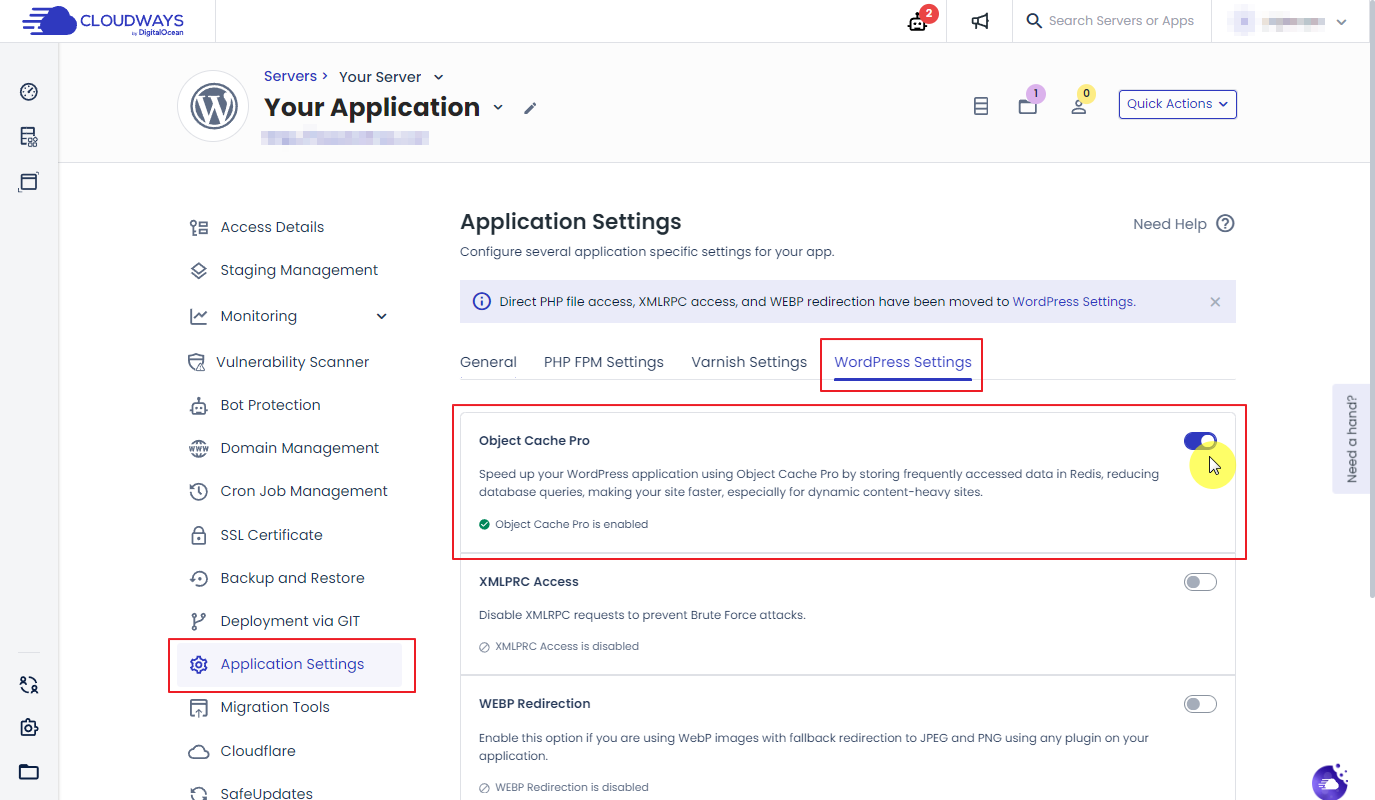The height and width of the screenshot is (800, 1375).
Task: Click the Application Settings heading
Action: point(571,222)
